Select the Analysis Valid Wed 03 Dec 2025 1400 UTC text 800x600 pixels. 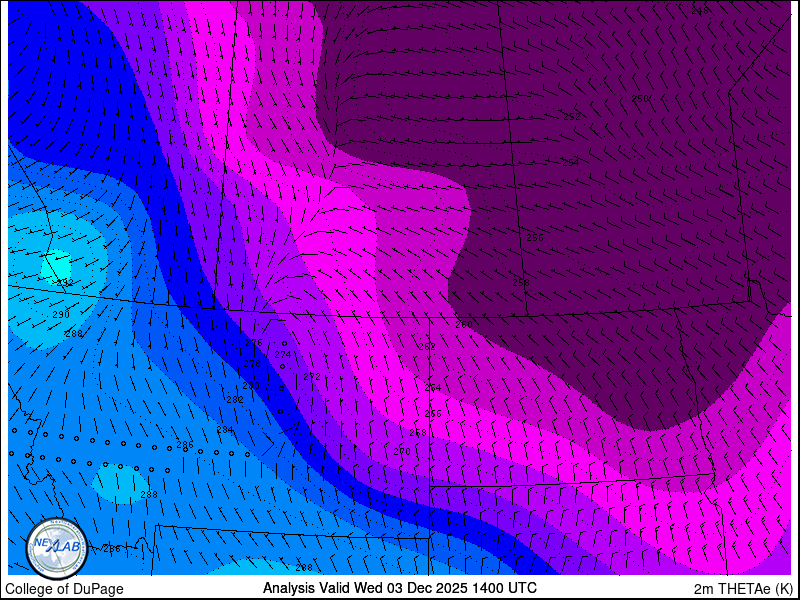399,588
